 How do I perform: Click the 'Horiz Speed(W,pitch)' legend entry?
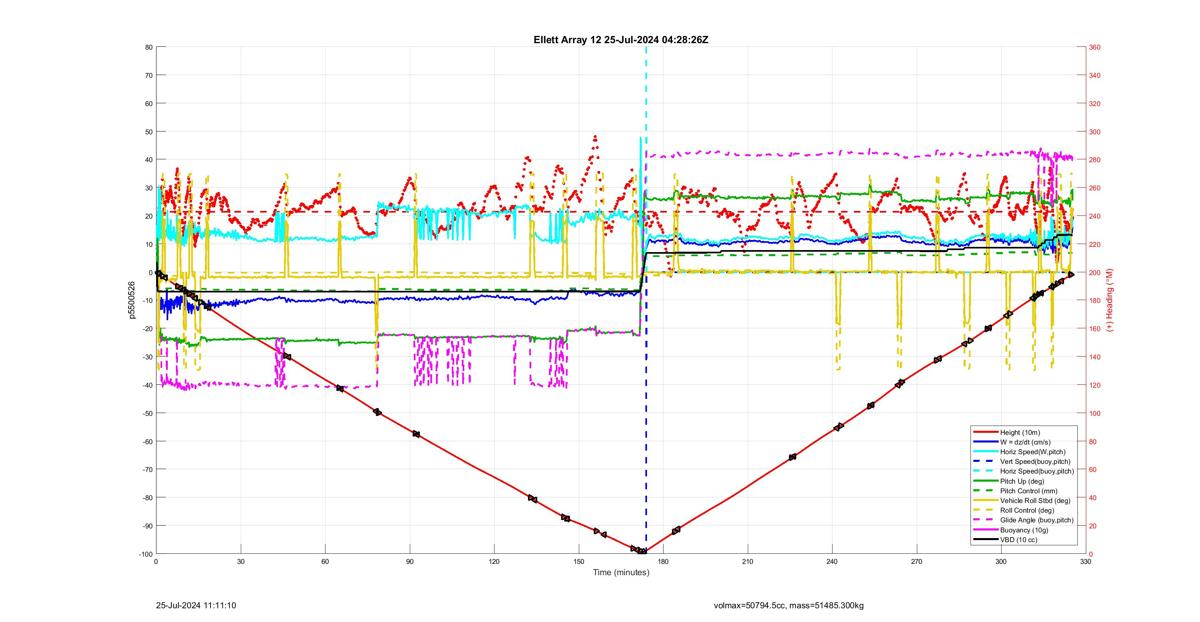click(1034, 451)
